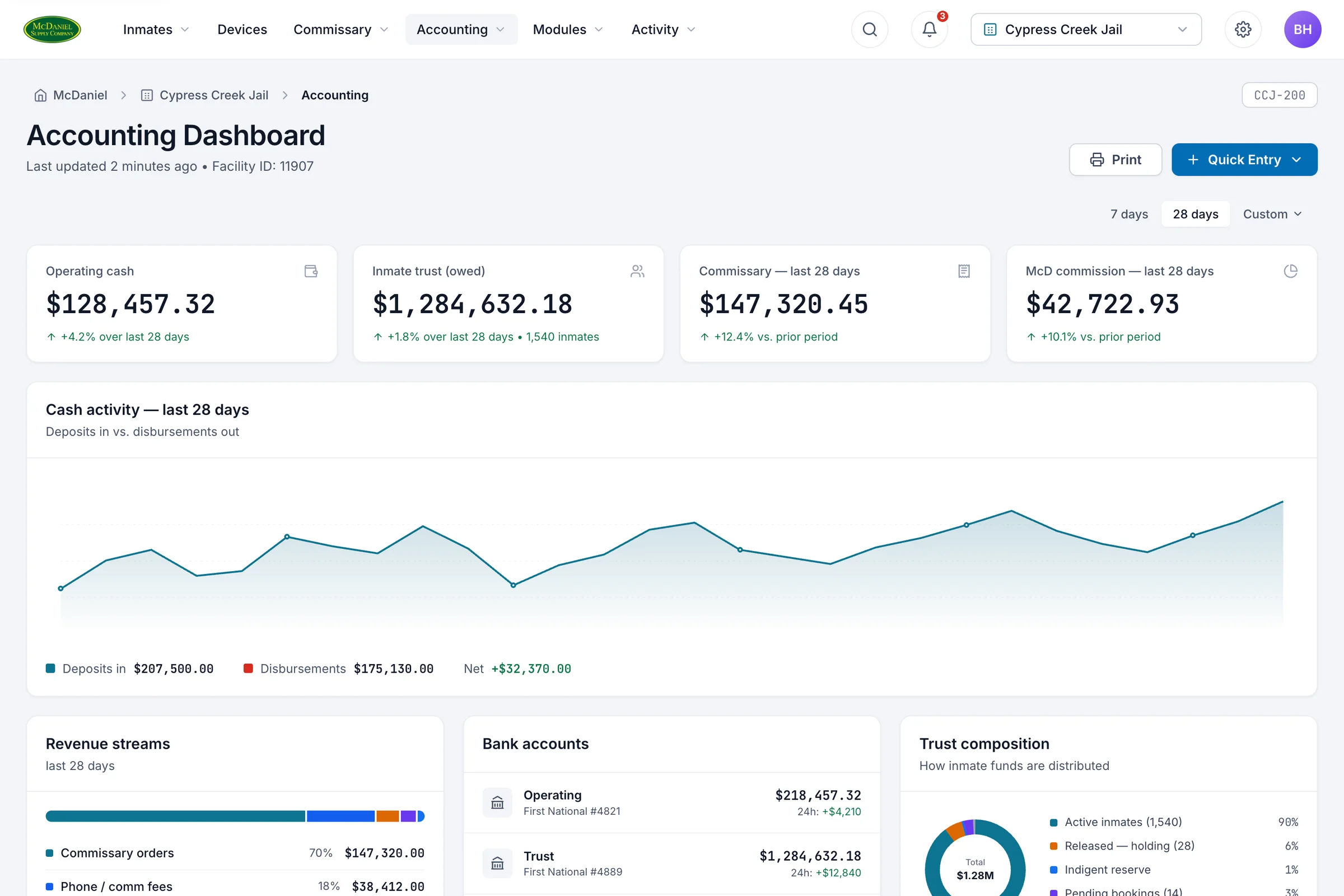The height and width of the screenshot is (896, 1344).
Task: Click the building icon beside Cypress Creek Jail breadcrumb
Action: coord(147,95)
